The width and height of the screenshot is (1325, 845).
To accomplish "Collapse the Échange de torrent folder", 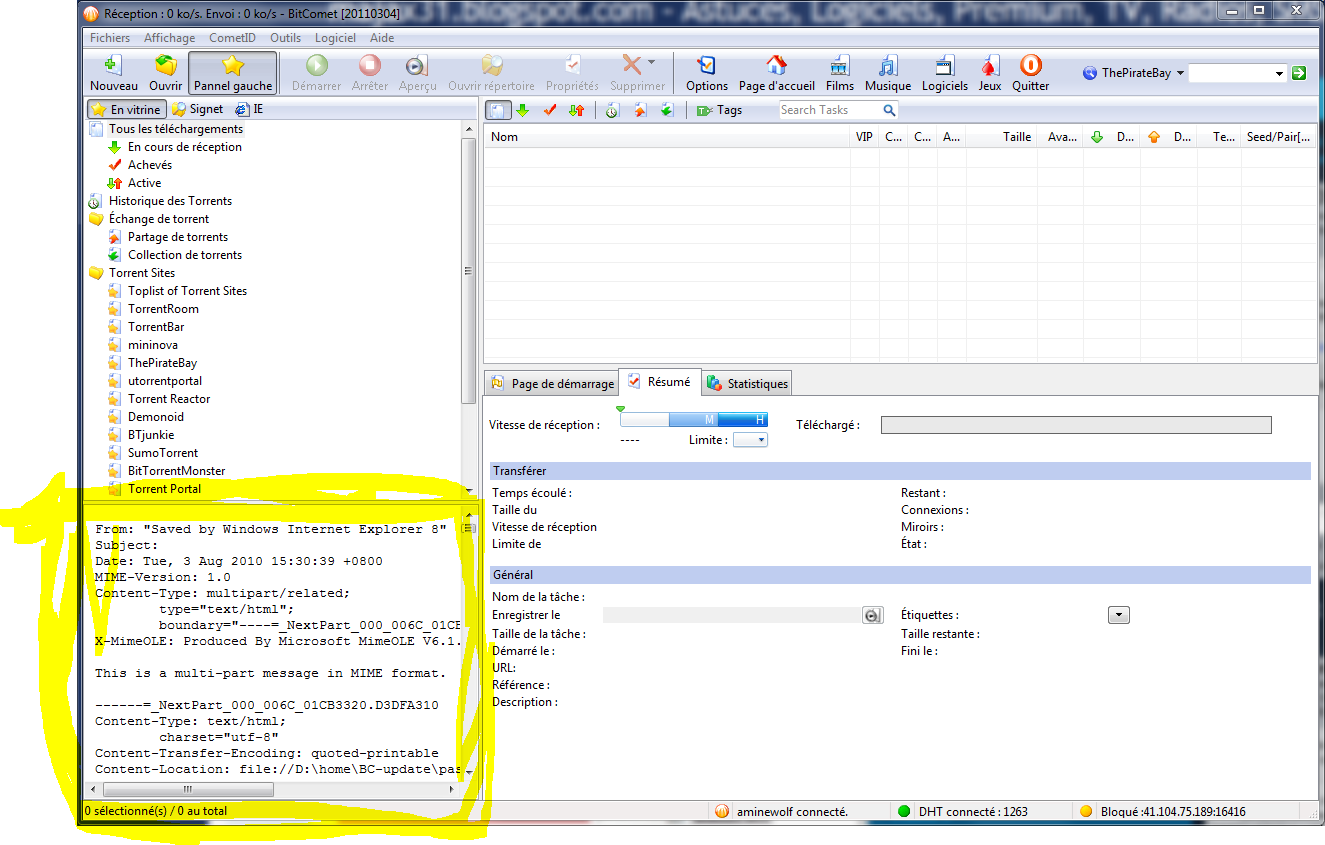I will [x=159, y=219].
